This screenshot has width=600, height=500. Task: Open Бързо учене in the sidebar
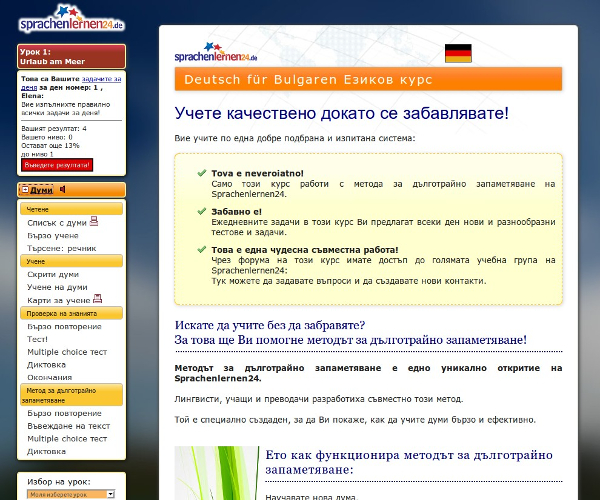click(53, 234)
